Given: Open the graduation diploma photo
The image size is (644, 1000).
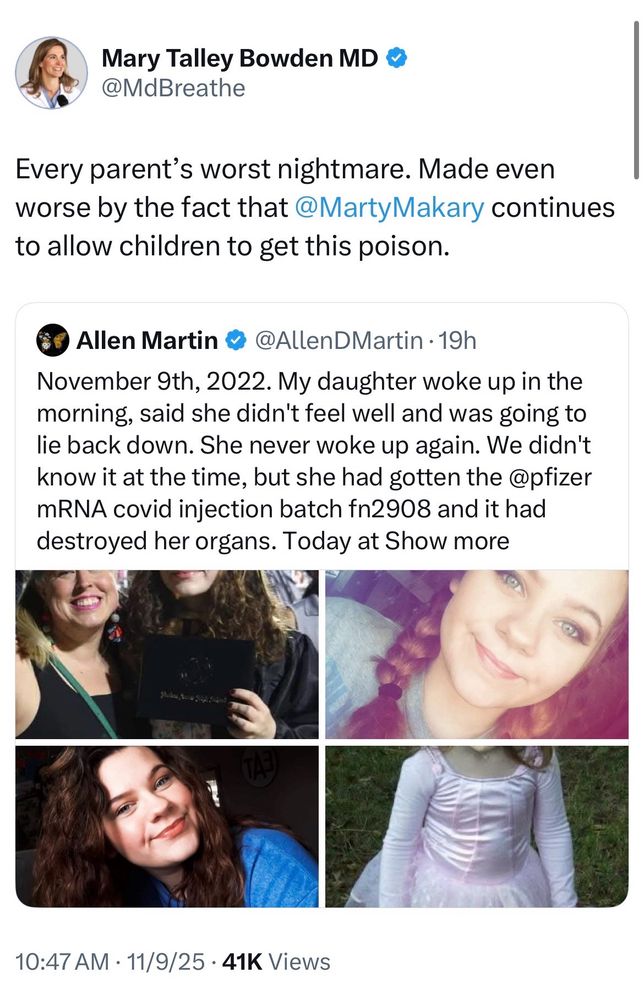Looking at the screenshot, I should (167, 654).
